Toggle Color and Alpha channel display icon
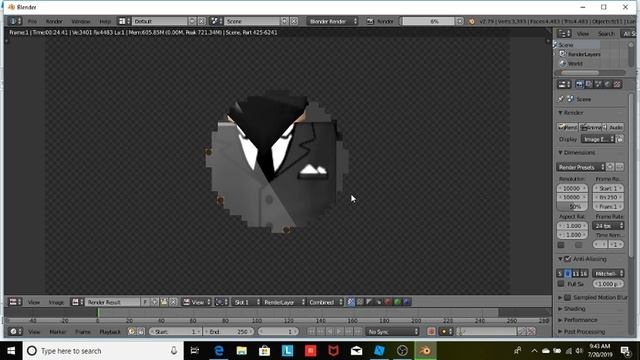 (351, 302)
